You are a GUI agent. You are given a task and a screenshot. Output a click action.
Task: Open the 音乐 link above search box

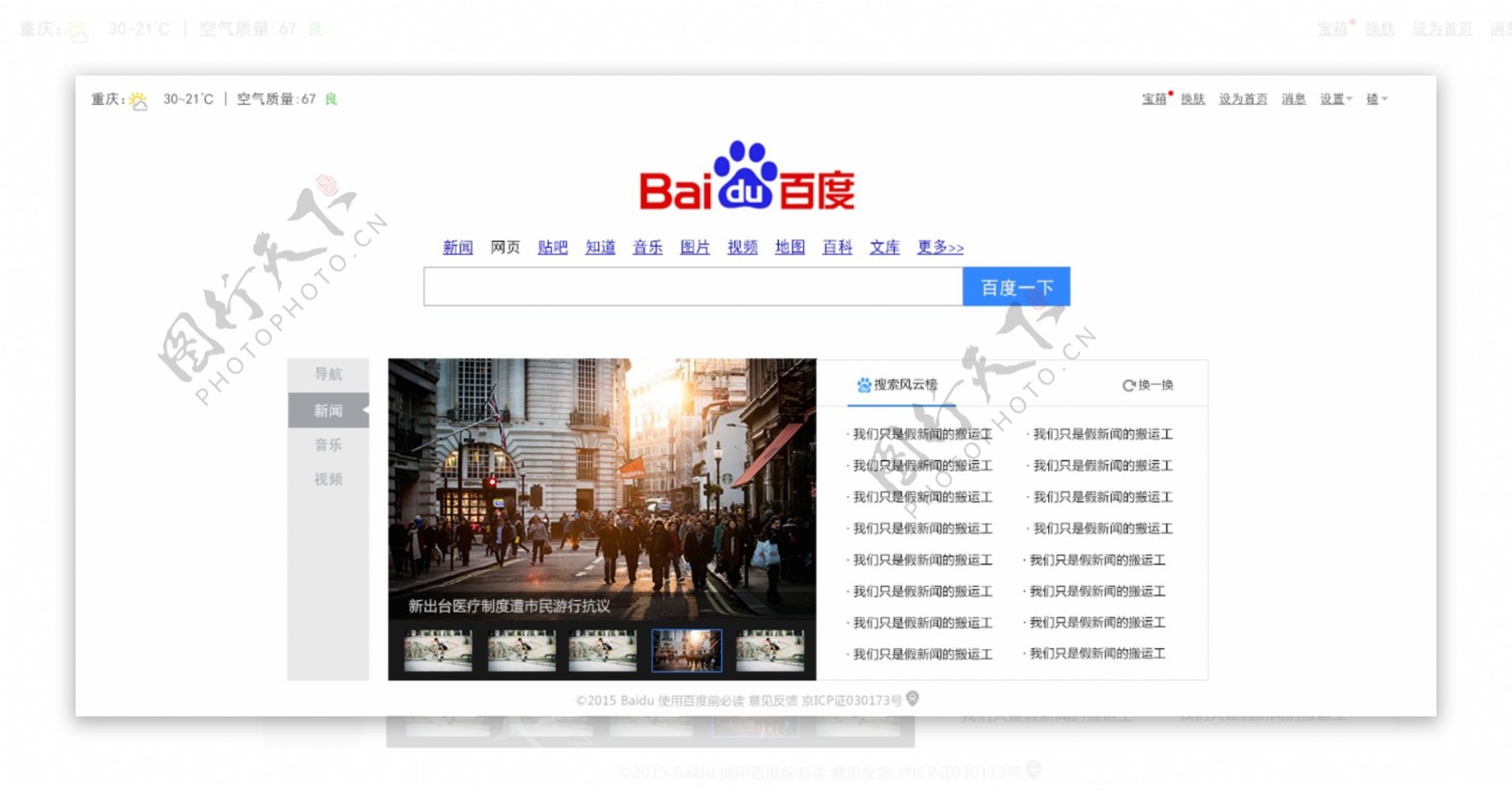point(647,247)
